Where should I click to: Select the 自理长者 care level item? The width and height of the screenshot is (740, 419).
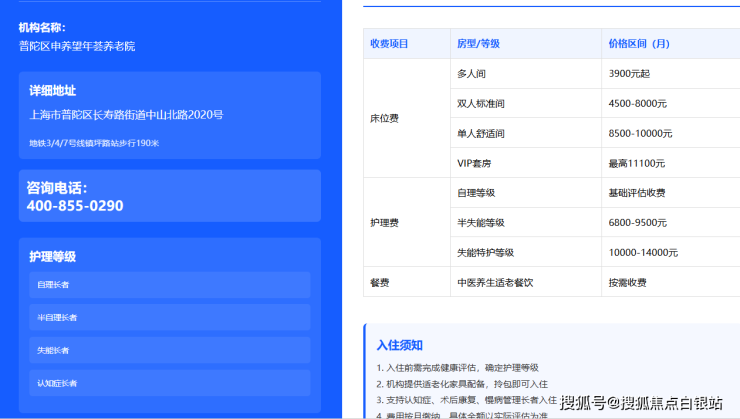(x=169, y=285)
